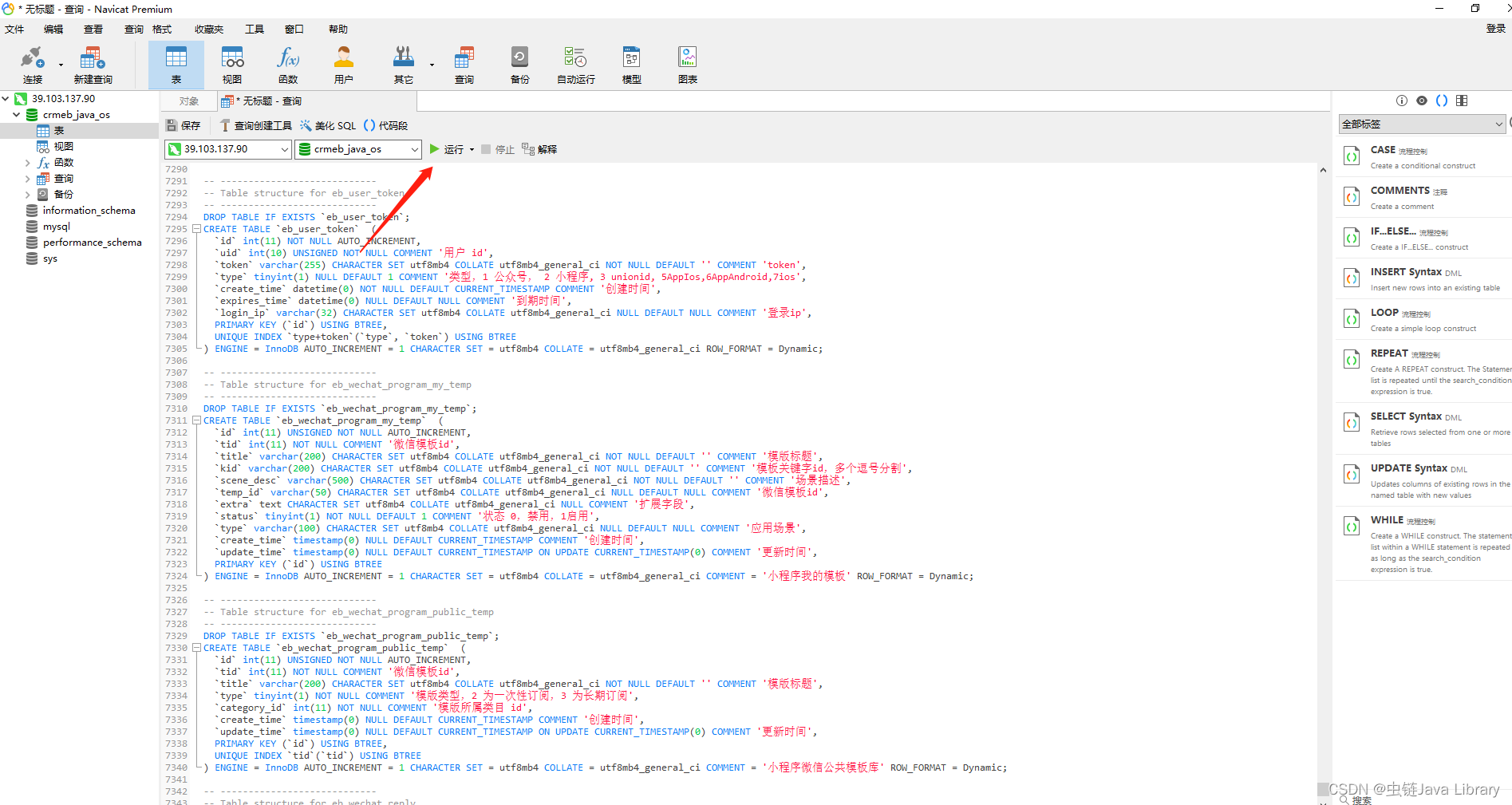Click the info icon in right panel
The height and width of the screenshot is (805, 1512).
coord(1402,101)
